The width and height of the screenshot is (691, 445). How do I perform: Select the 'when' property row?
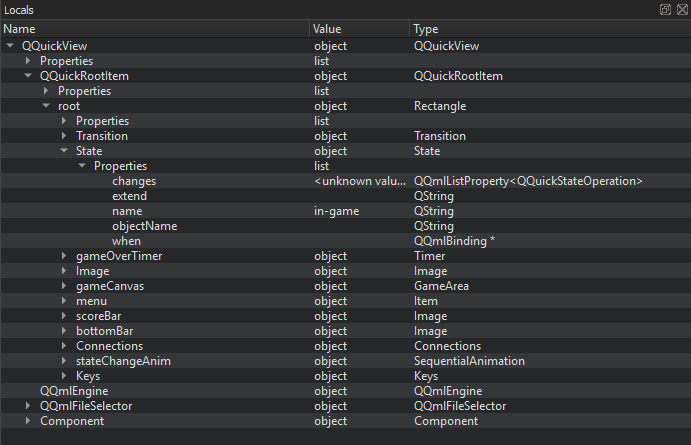tap(126, 241)
